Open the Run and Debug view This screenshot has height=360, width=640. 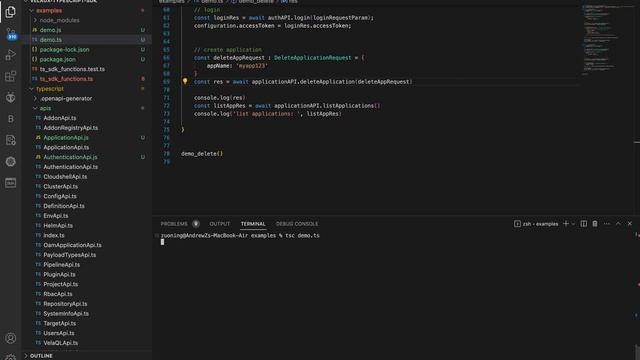coord(11,55)
